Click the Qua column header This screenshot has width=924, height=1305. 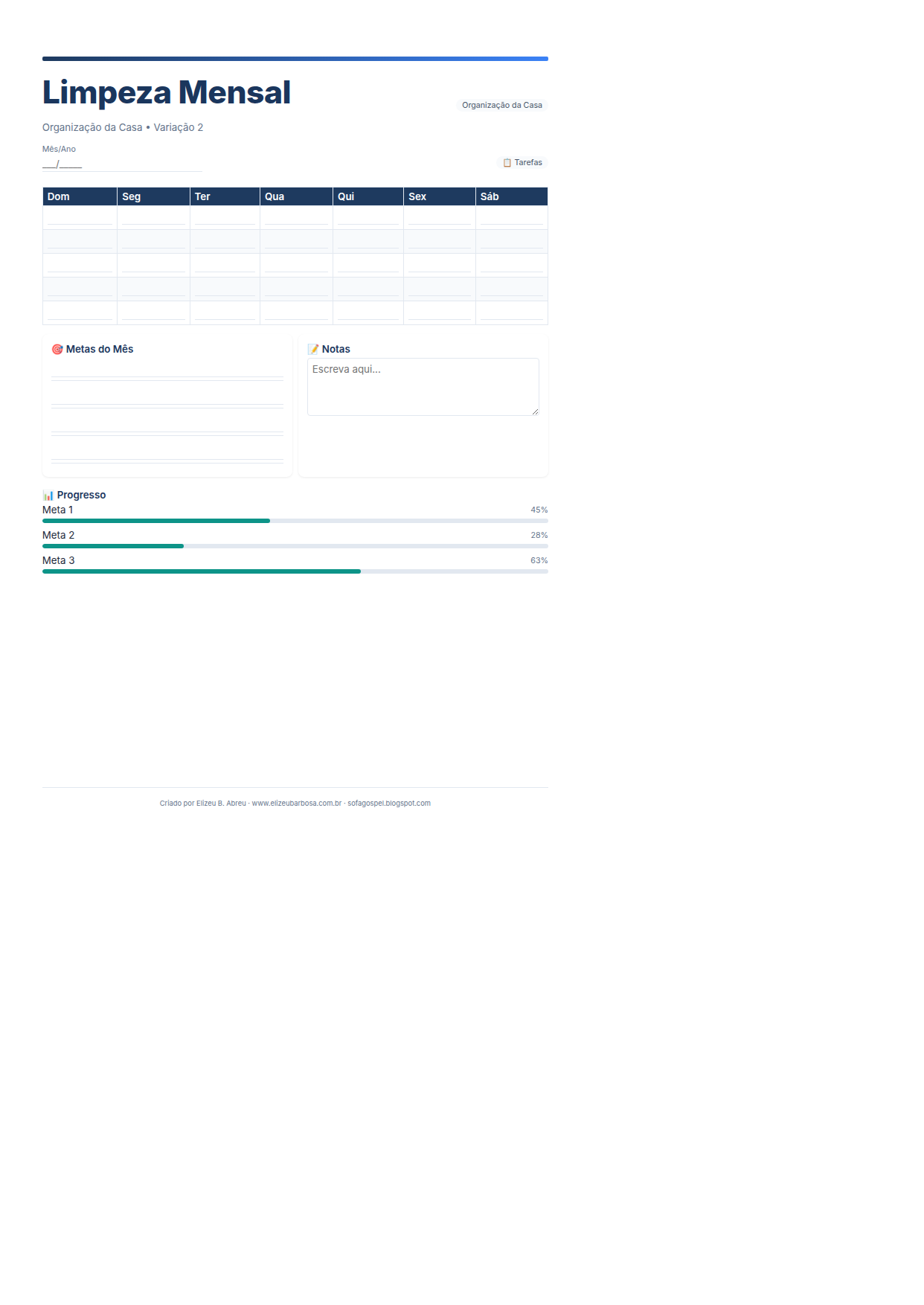pos(296,196)
